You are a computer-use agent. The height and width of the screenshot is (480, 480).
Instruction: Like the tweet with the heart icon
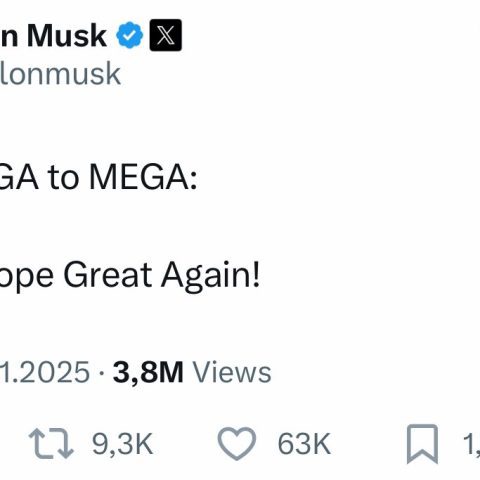click(x=237, y=444)
